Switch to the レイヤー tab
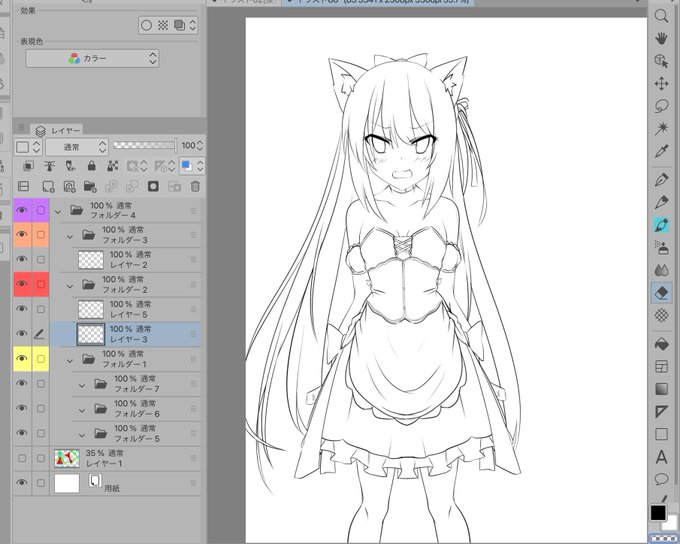 coord(59,131)
